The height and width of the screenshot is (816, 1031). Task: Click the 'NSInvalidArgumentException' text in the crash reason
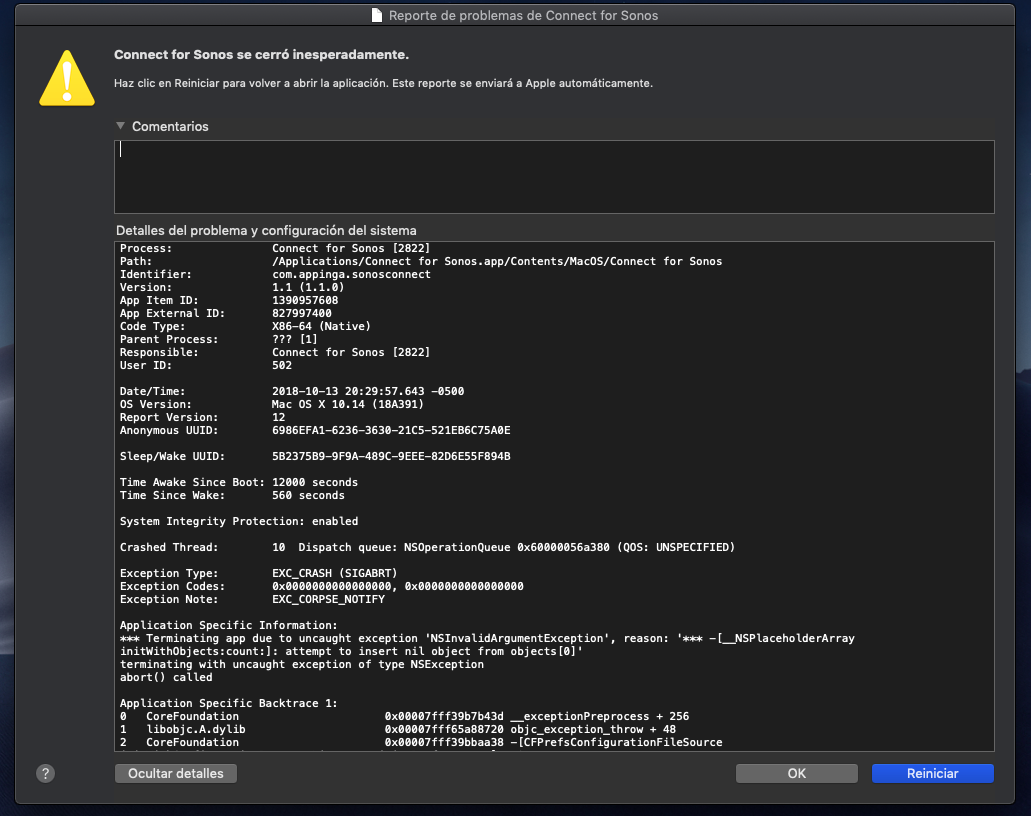pyautogui.click(x=517, y=638)
